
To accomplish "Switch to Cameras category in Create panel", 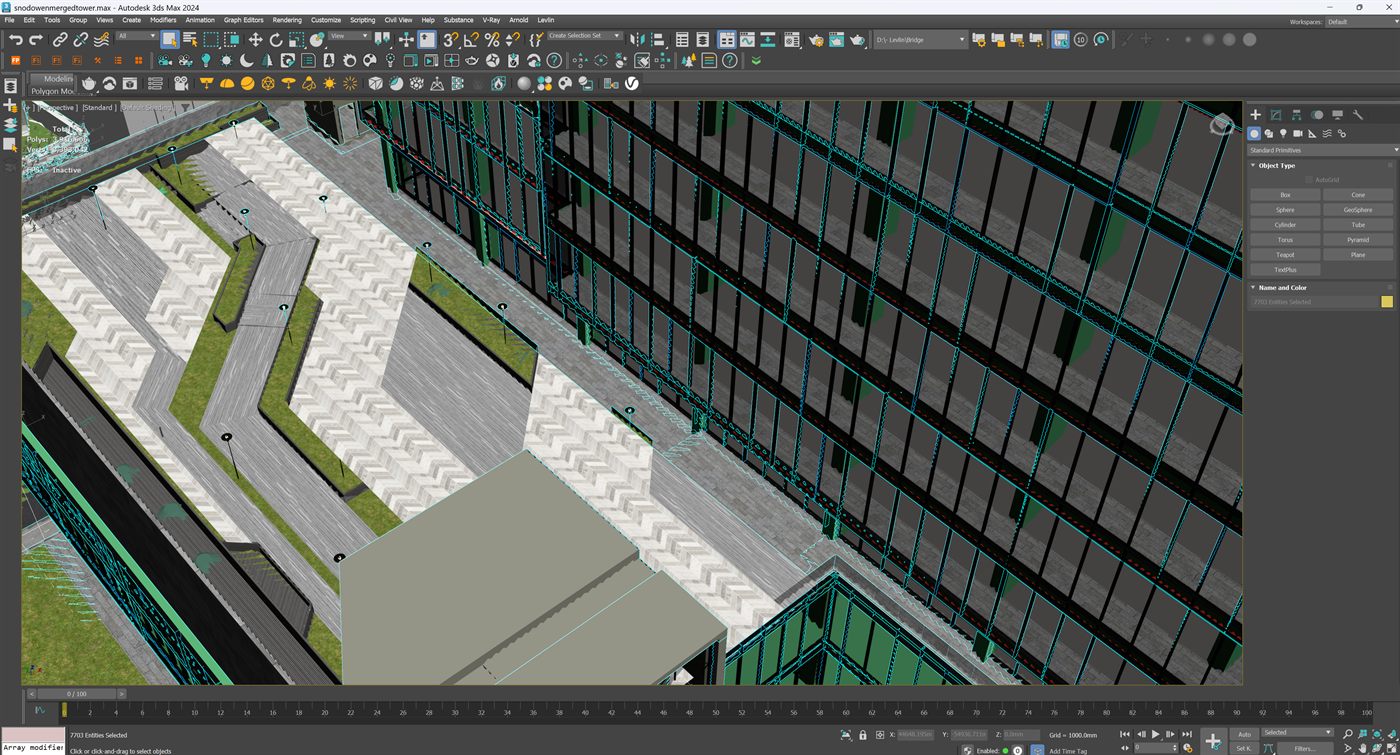I will [x=1298, y=133].
